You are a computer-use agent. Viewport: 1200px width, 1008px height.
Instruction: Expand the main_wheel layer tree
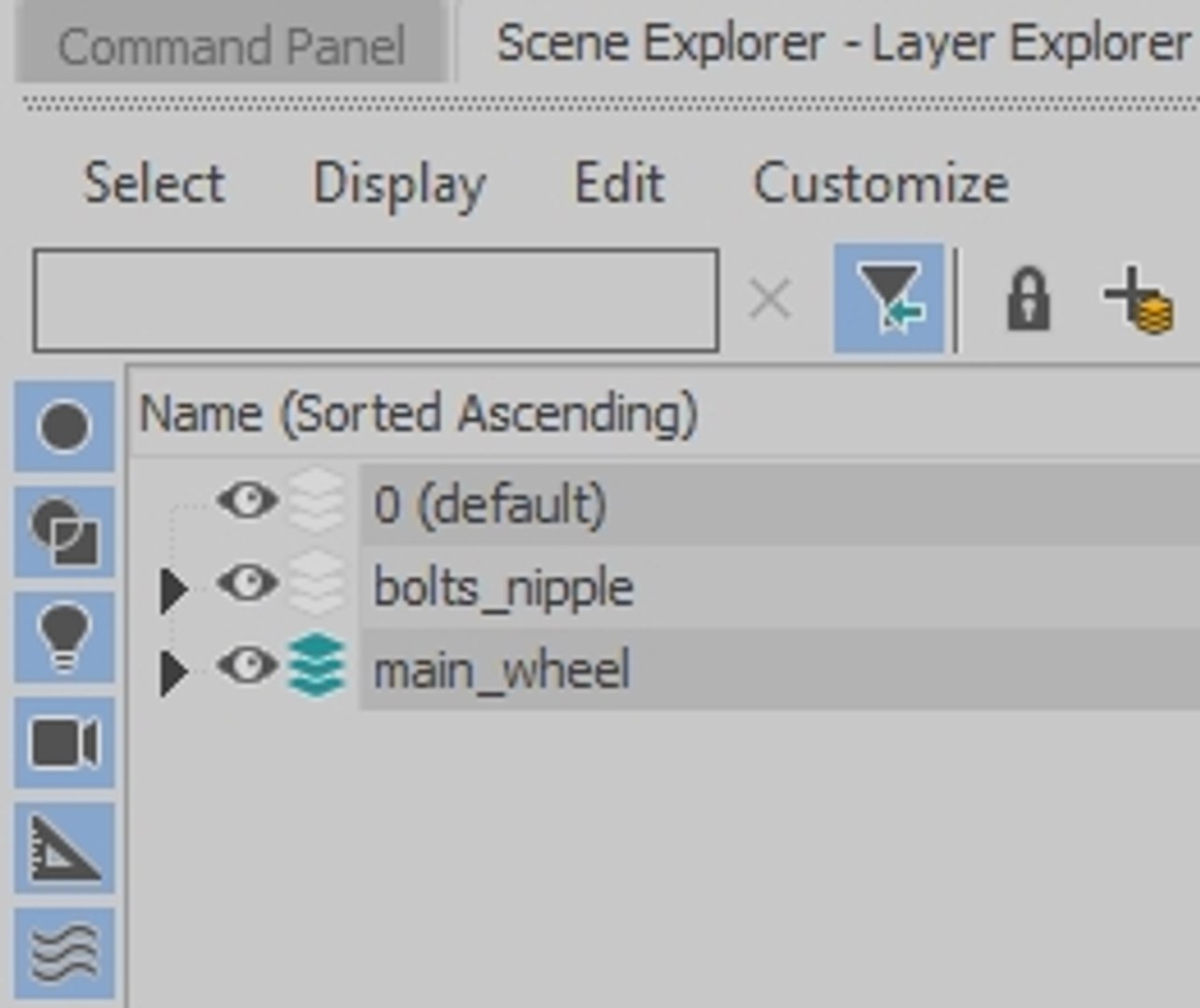click(173, 672)
